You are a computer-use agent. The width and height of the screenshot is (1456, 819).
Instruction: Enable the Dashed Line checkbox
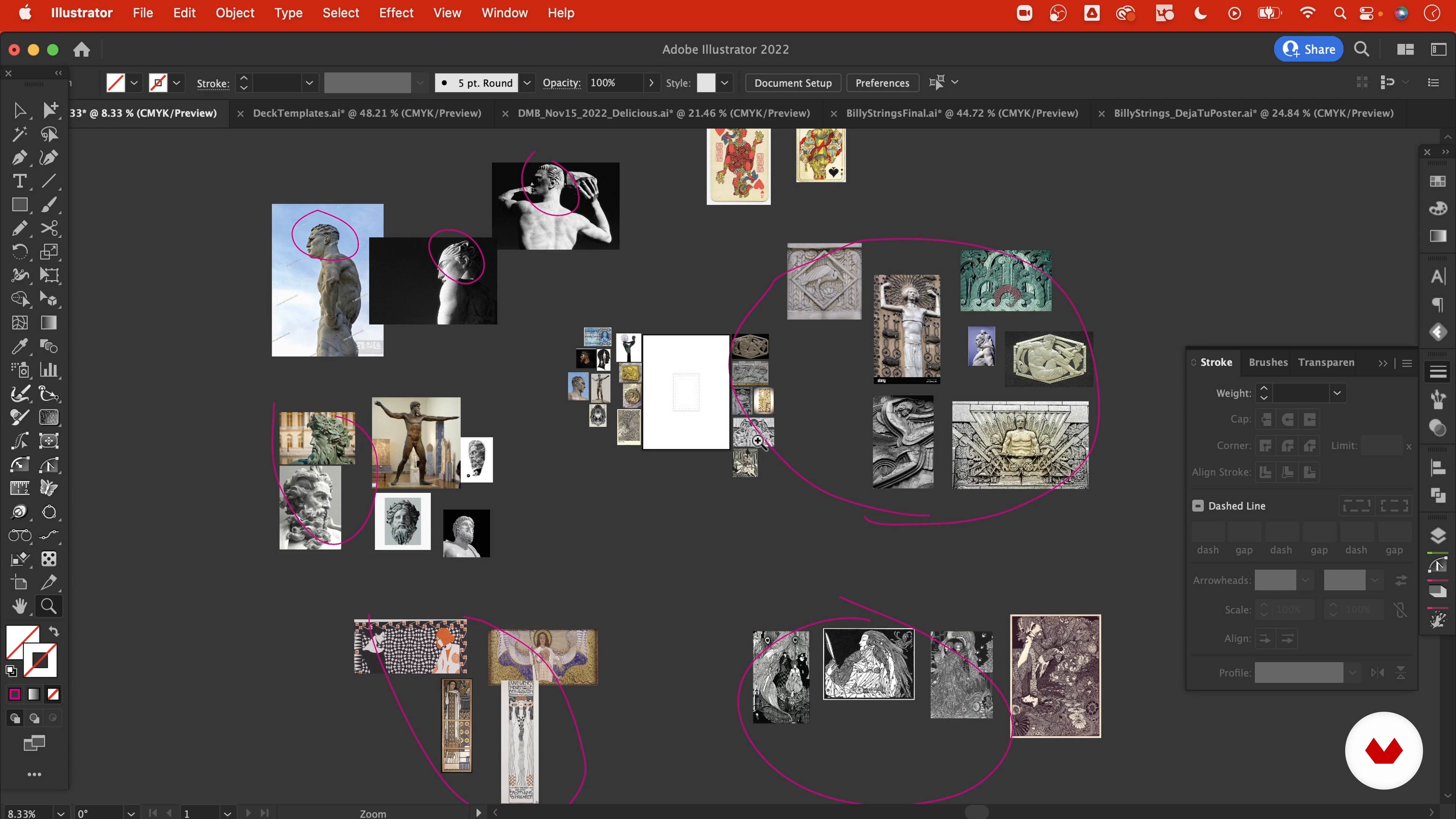(1198, 506)
